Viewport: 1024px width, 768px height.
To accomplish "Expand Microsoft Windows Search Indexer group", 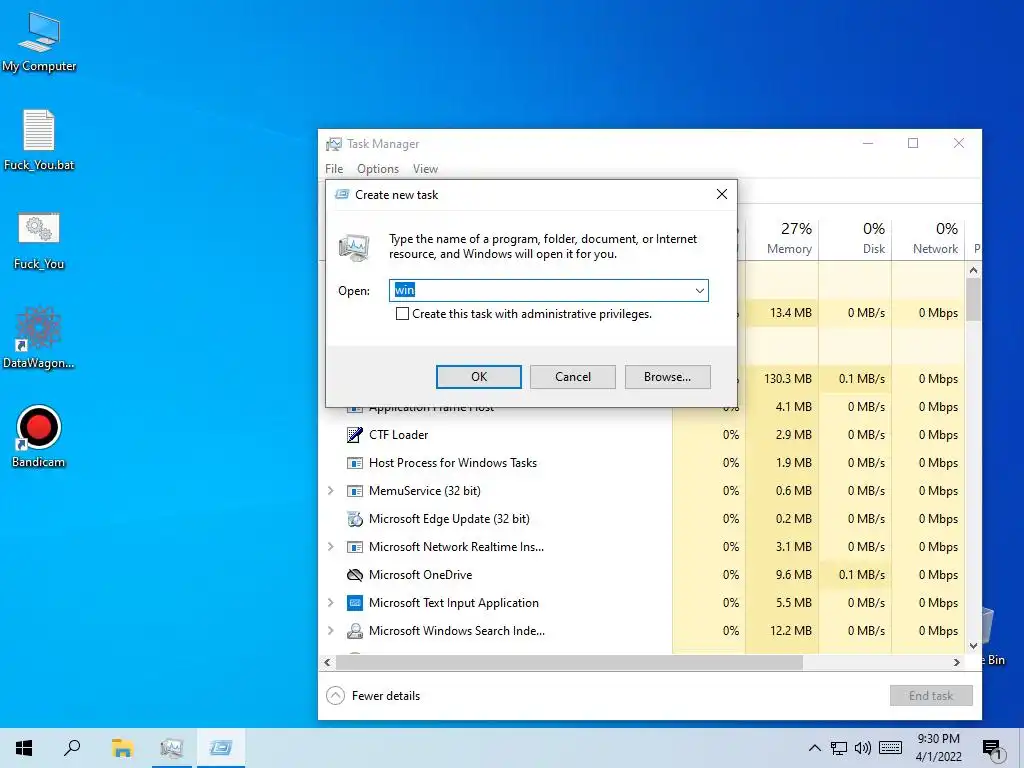I will click(x=330, y=631).
